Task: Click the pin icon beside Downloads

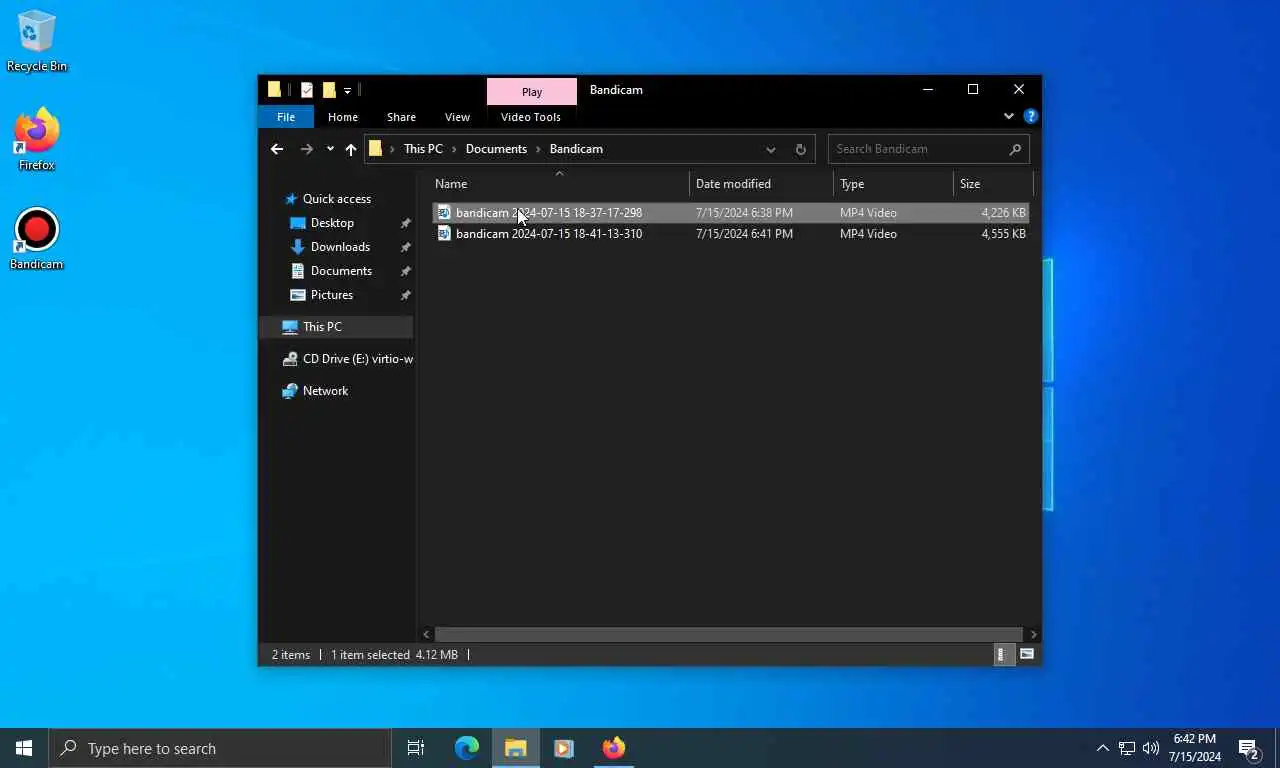Action: pyautogui.click(x=405, y=247)
